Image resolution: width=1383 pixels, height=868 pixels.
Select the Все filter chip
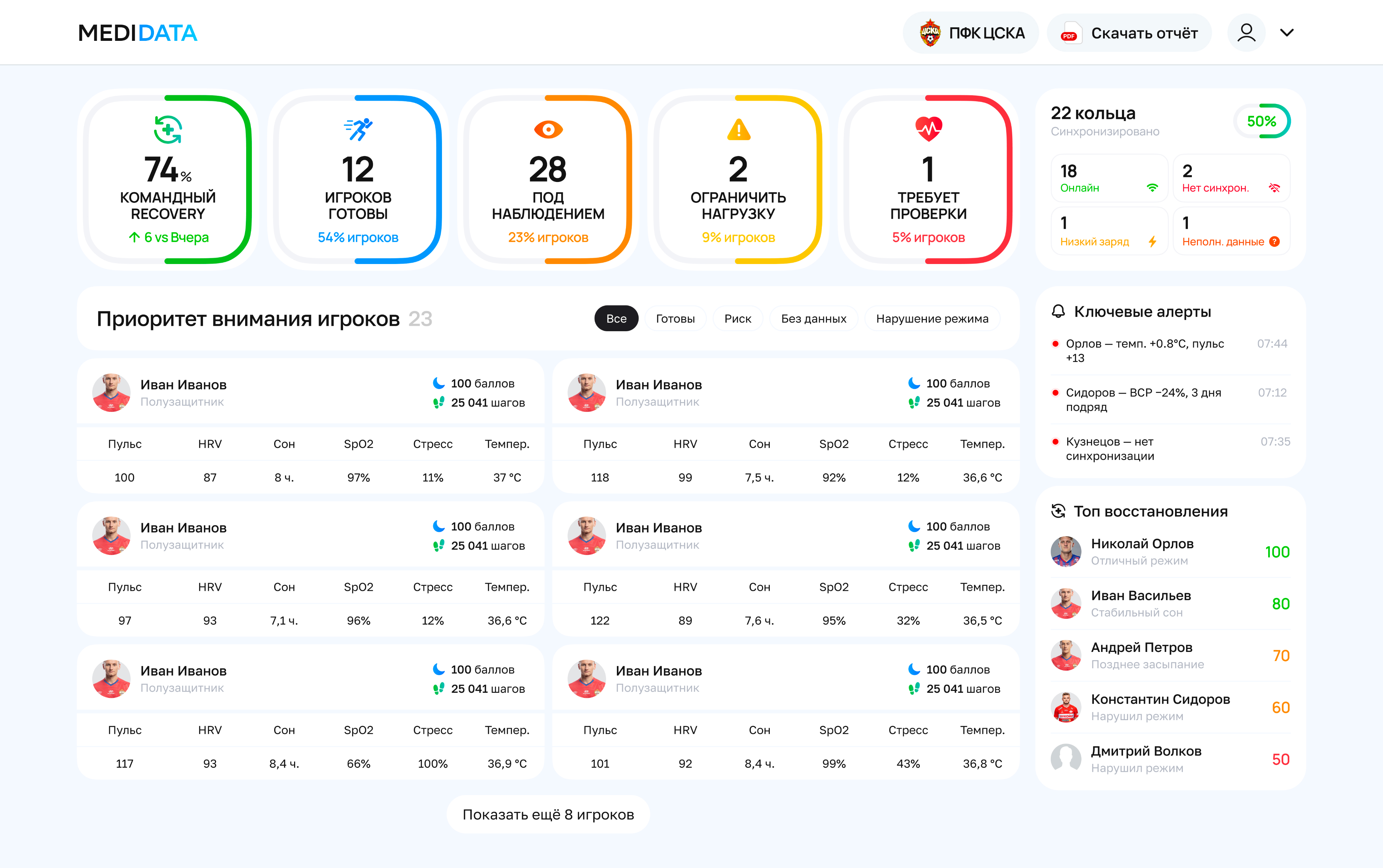[x=616, y=319]
